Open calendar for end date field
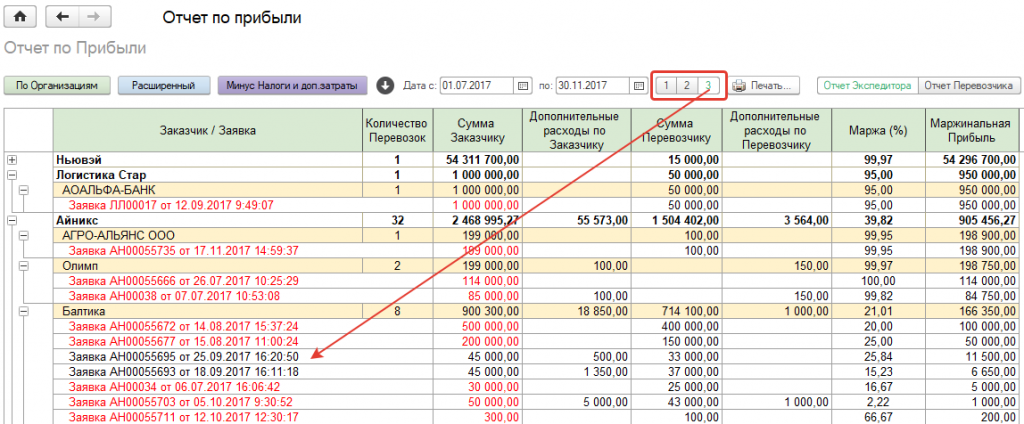The width and height of the screenshot is (1024, 424). click(x=639, y=86)
